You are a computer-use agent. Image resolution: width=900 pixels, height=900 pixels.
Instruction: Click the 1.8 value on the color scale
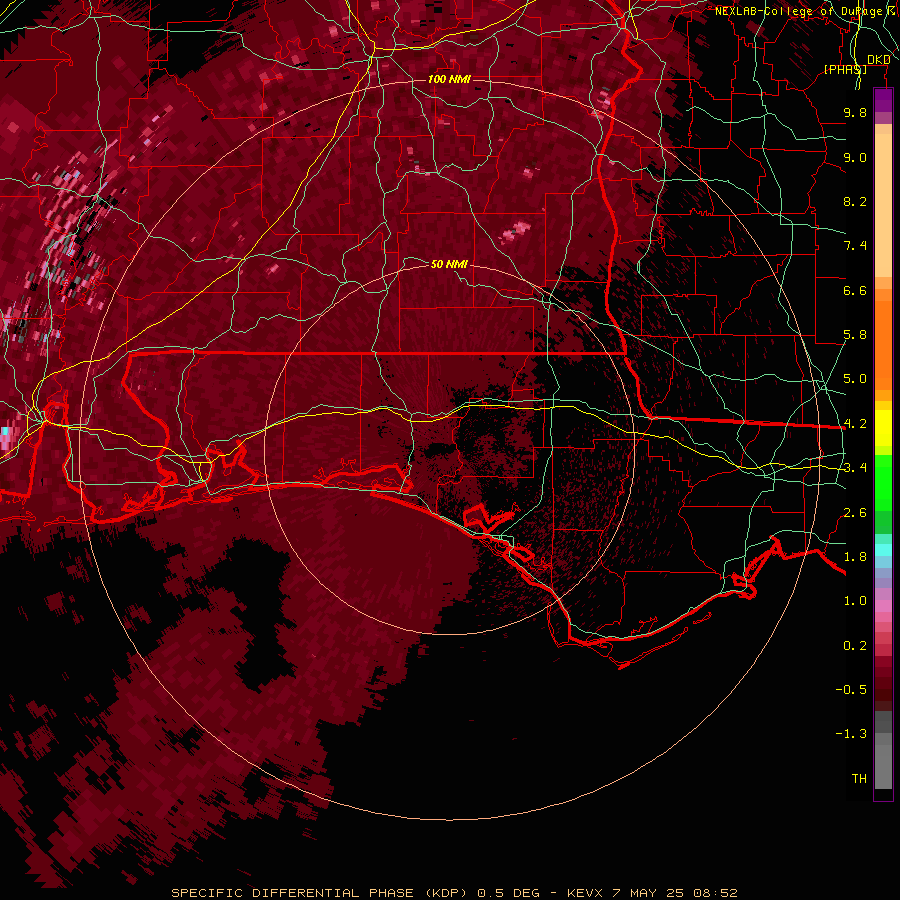click(x=855, y=557)
